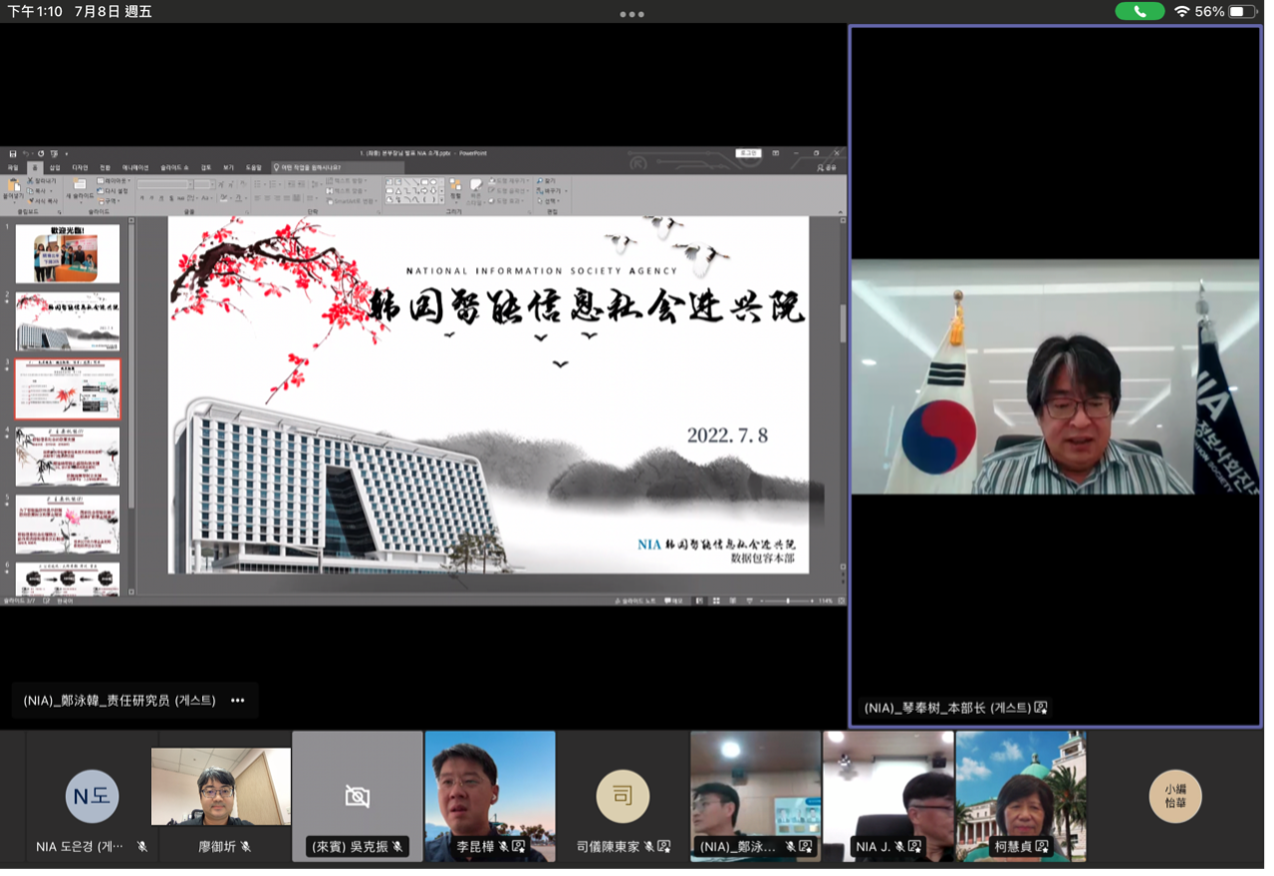Toggle 메모 (Comments) pane in status bar
The height and width of the screenshot is (876, 1274).
coord(673,601)
